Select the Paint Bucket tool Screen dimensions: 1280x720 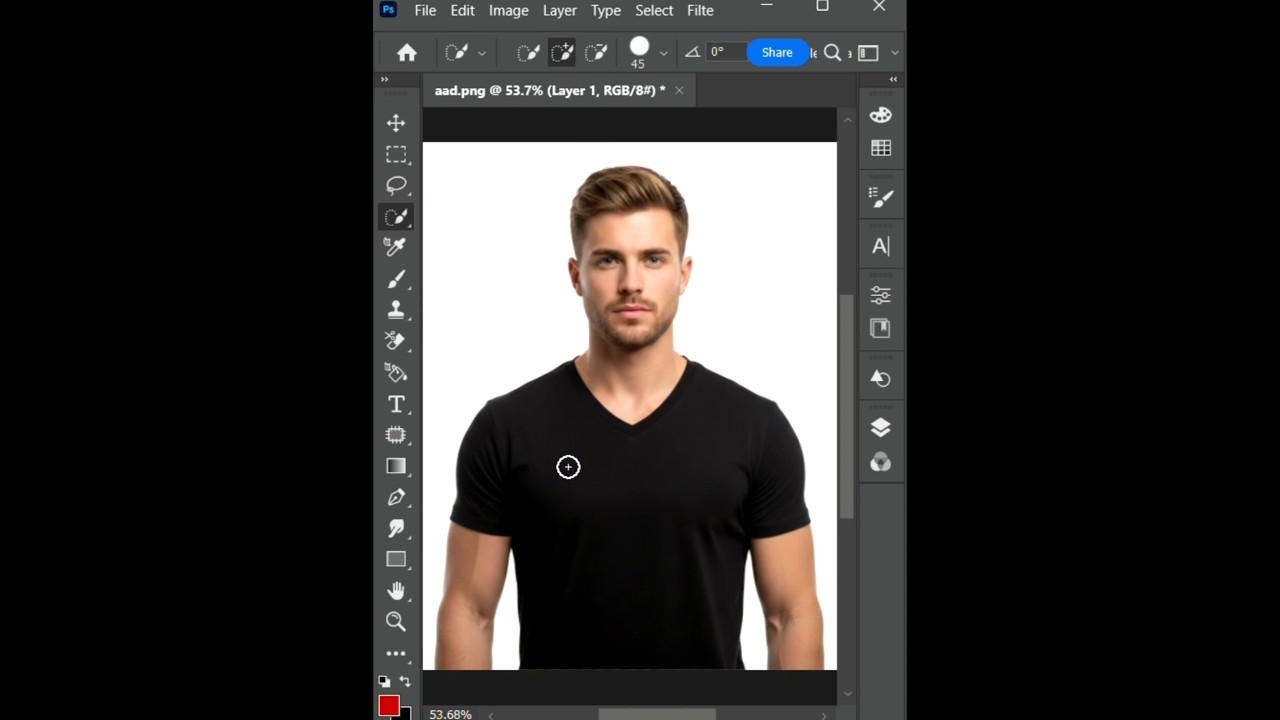pyautogui.click(x=396, y=373)
